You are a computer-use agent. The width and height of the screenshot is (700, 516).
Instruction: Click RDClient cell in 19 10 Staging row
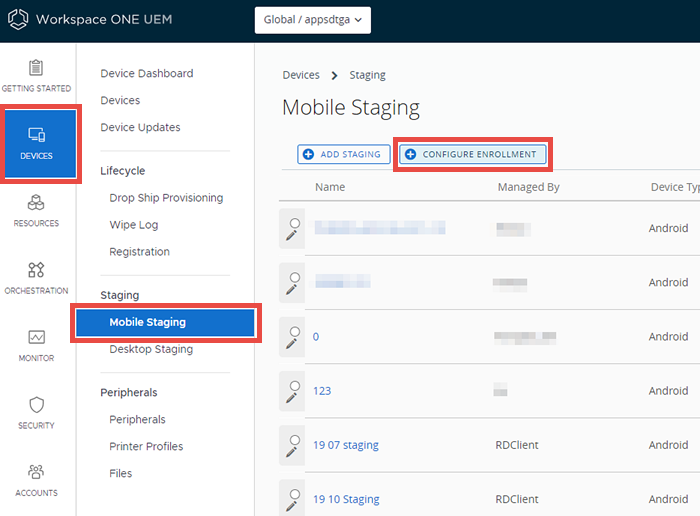click(517, 499)
